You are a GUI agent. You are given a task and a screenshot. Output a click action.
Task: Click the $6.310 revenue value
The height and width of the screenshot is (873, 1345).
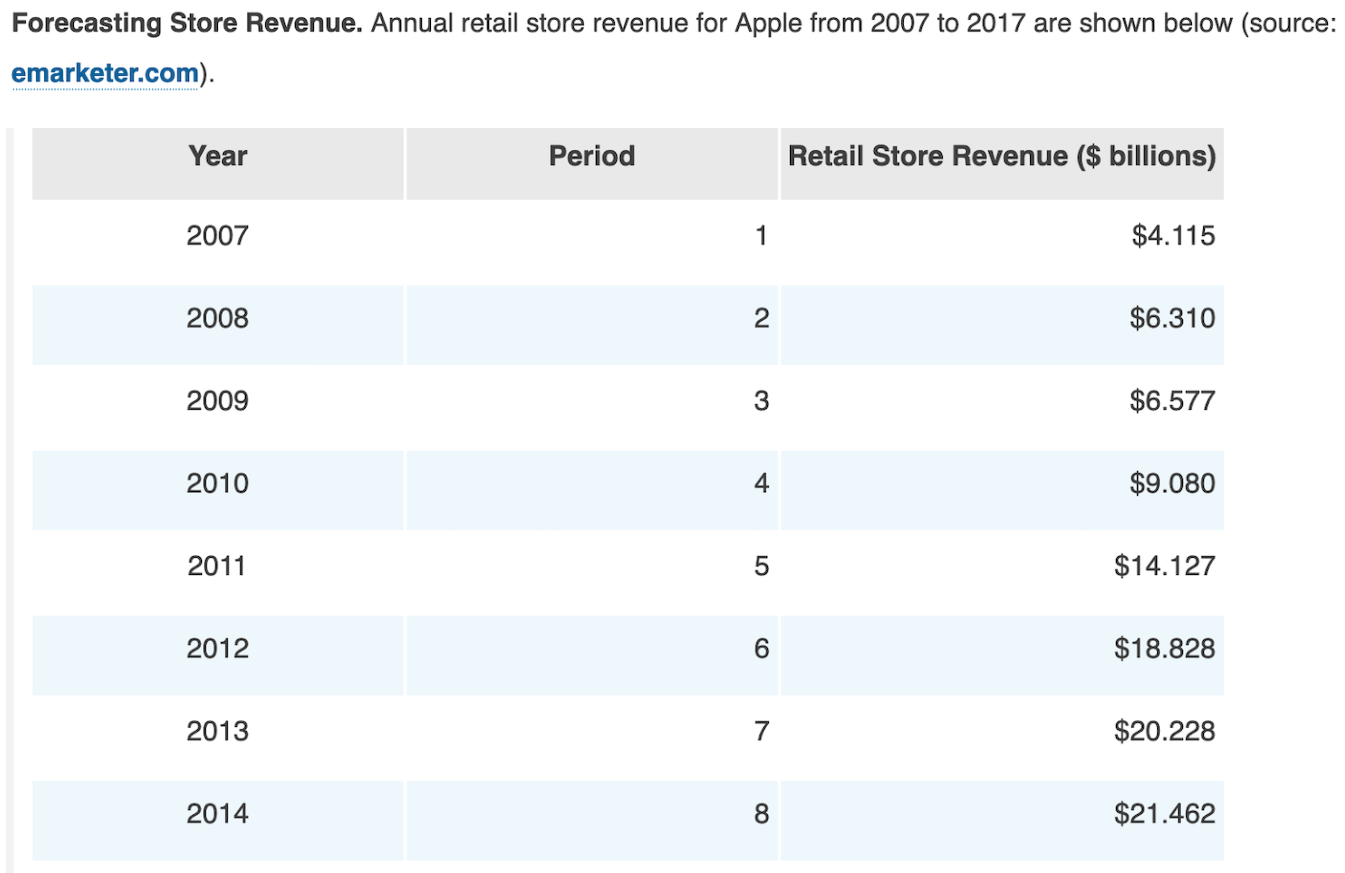pyautogui.click(x=1173, y=318)
